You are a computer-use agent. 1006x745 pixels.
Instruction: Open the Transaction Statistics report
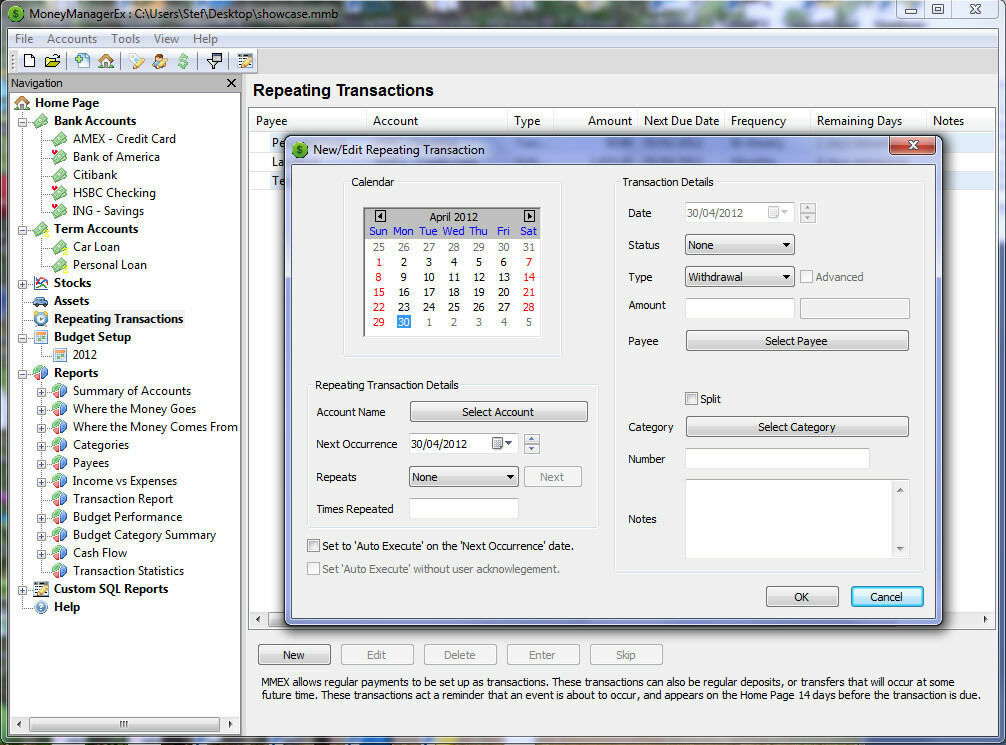click(x=128, y=571)
